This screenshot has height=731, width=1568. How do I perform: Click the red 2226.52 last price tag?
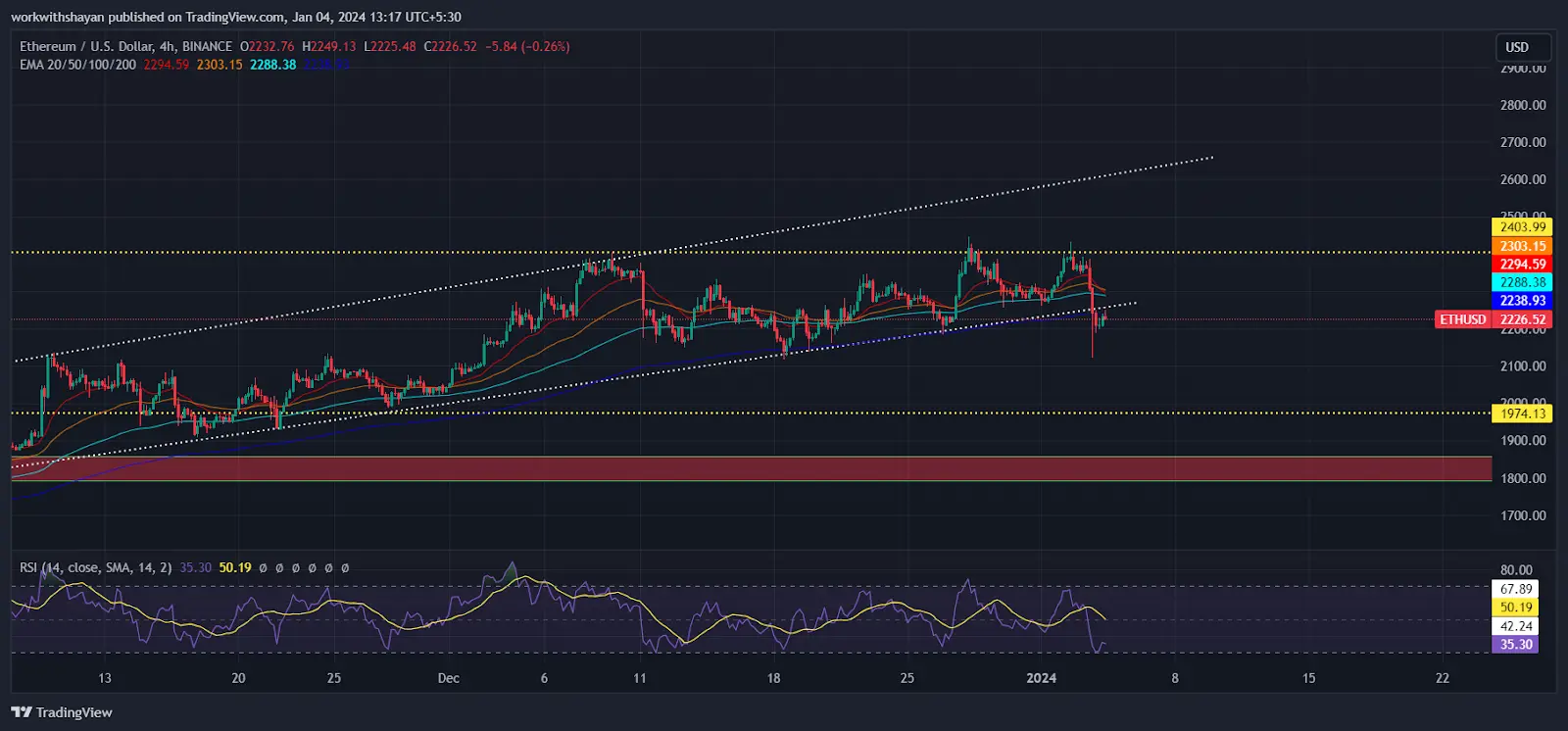[1522, 319]
